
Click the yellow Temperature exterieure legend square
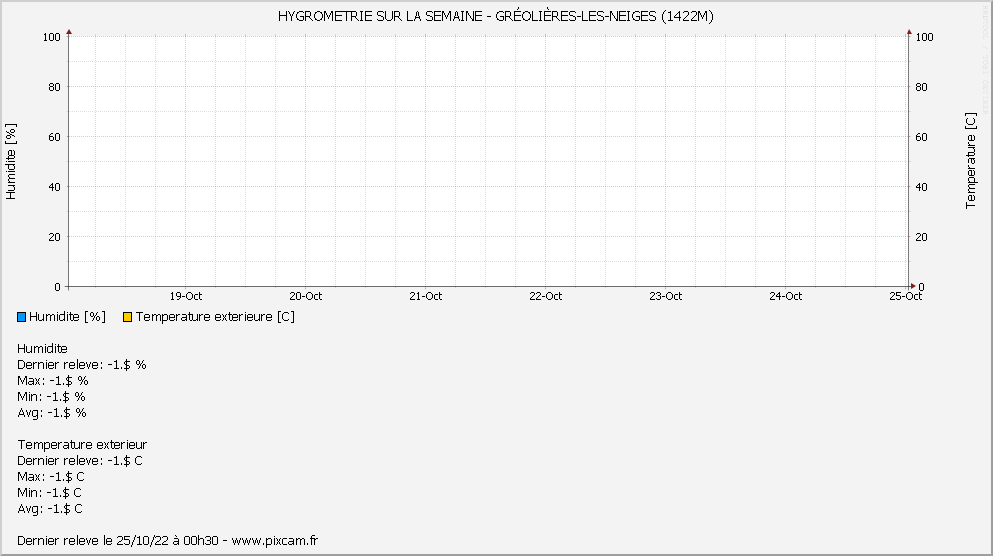(x=127, y=317)
